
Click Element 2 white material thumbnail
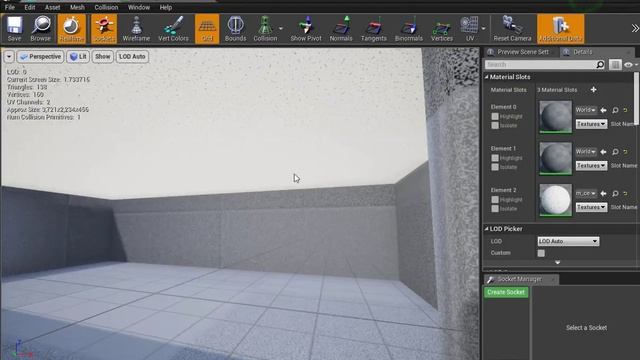coord(556,200)
